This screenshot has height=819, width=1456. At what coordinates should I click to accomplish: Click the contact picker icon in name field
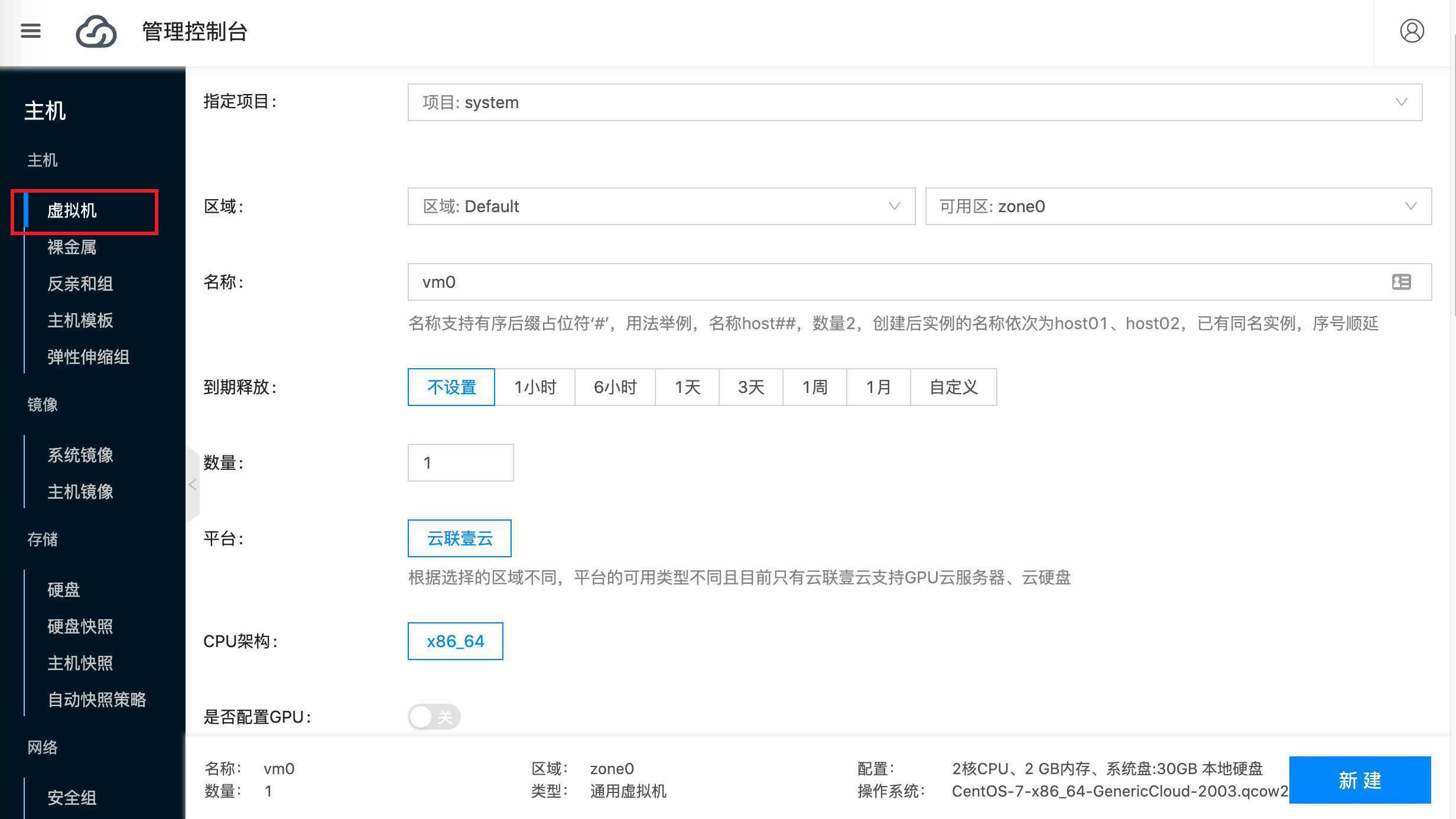pos(1401,282)
